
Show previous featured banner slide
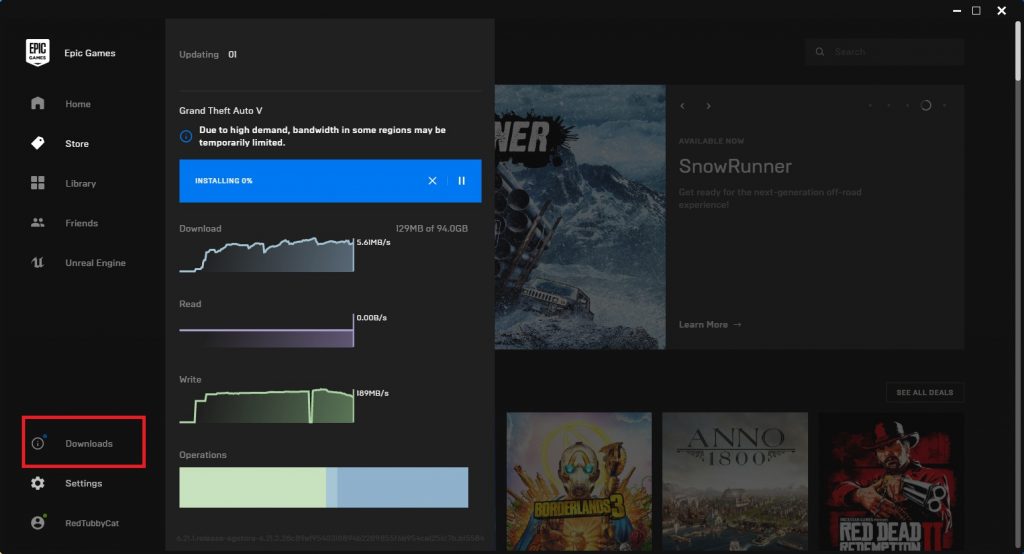coord(682,106)
